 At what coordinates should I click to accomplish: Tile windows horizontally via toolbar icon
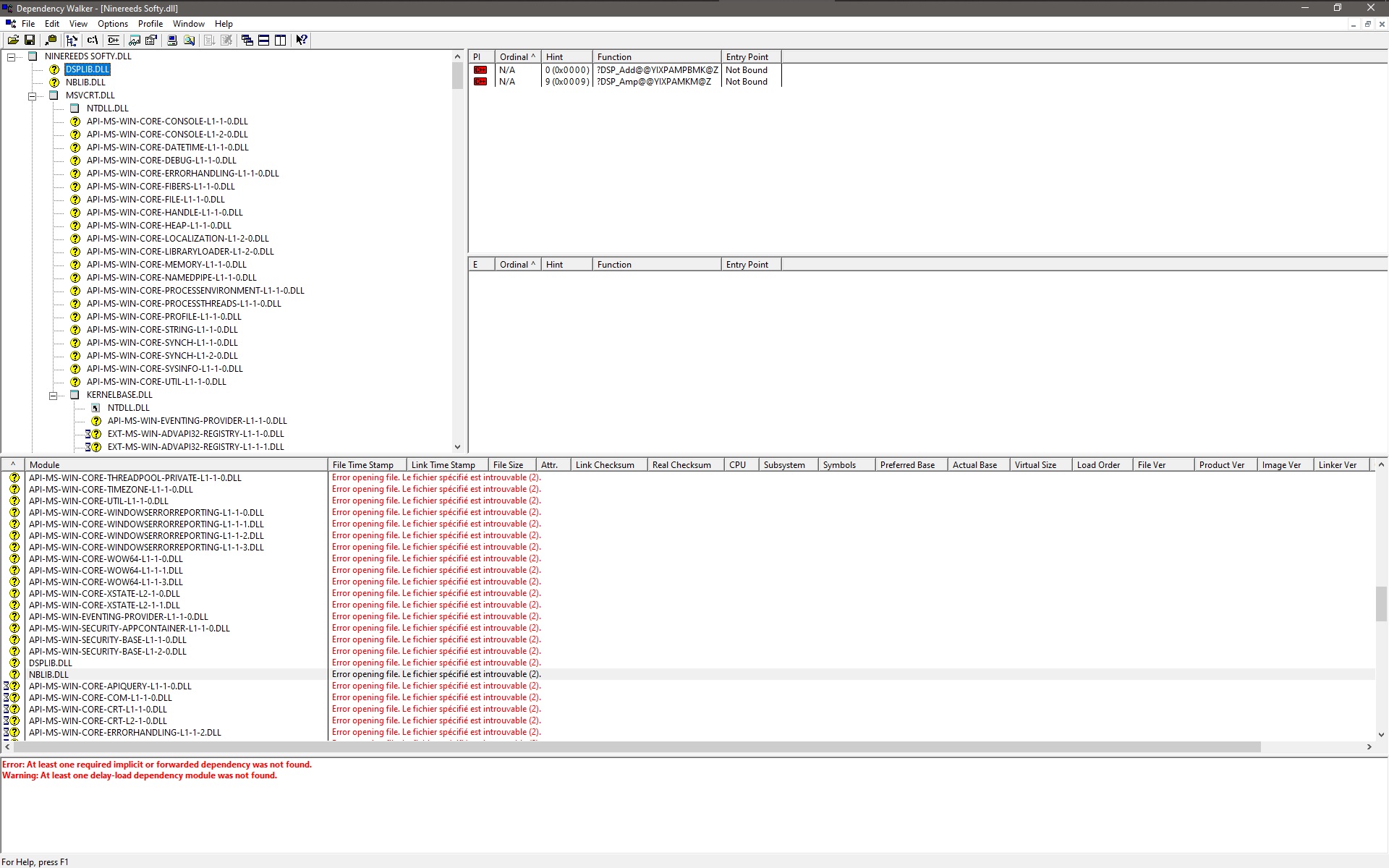(x=264, y=41)
